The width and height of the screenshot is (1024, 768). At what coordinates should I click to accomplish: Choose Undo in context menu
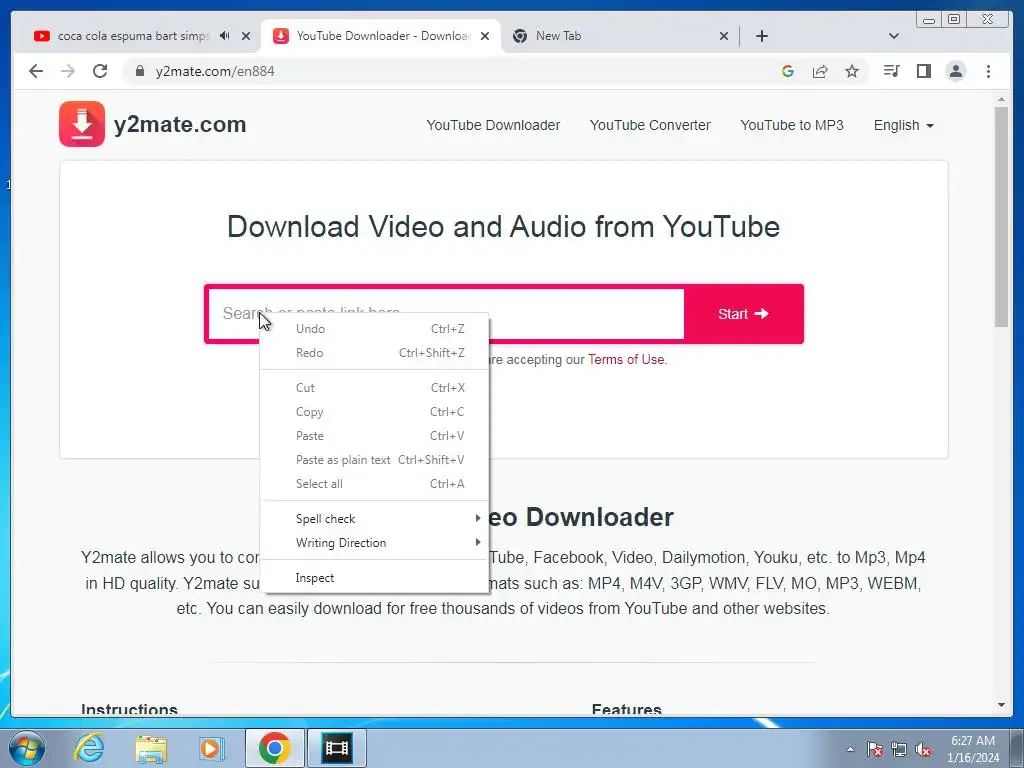[374, 328]
